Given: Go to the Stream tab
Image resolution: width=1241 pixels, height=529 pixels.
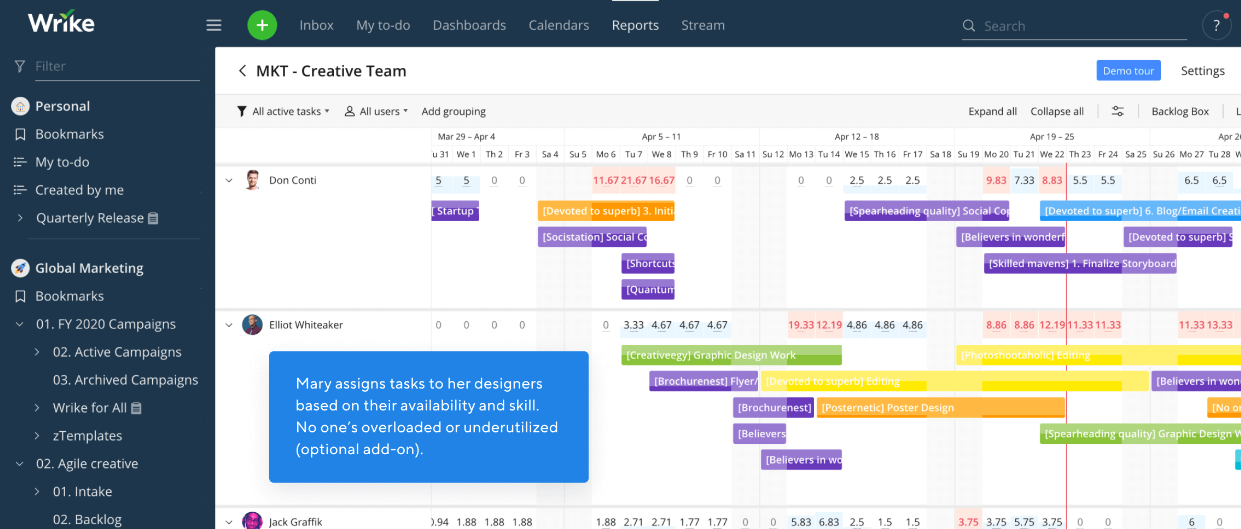Looking at the screenshot, I should 703,25.
